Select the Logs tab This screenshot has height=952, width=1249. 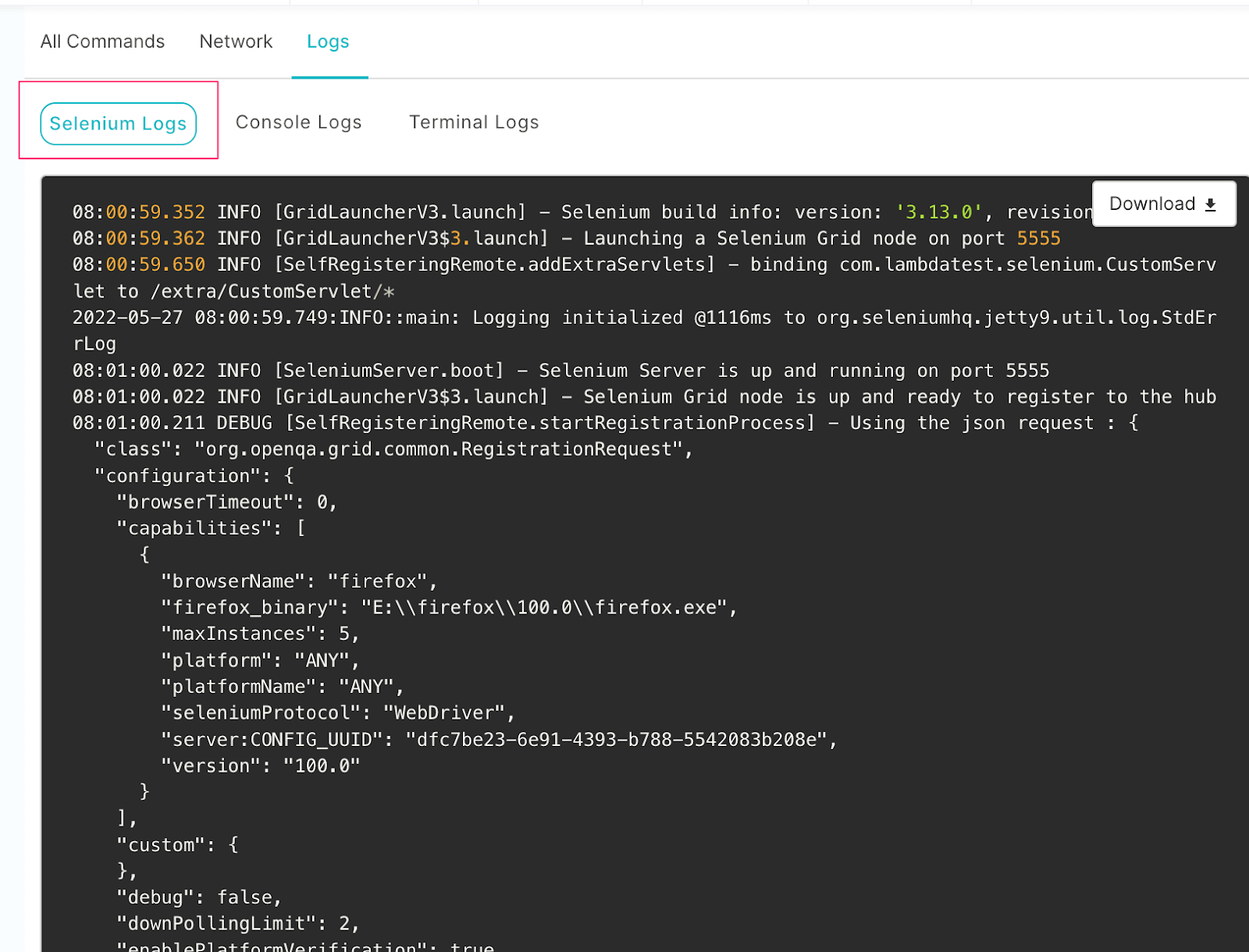(328, 41)
